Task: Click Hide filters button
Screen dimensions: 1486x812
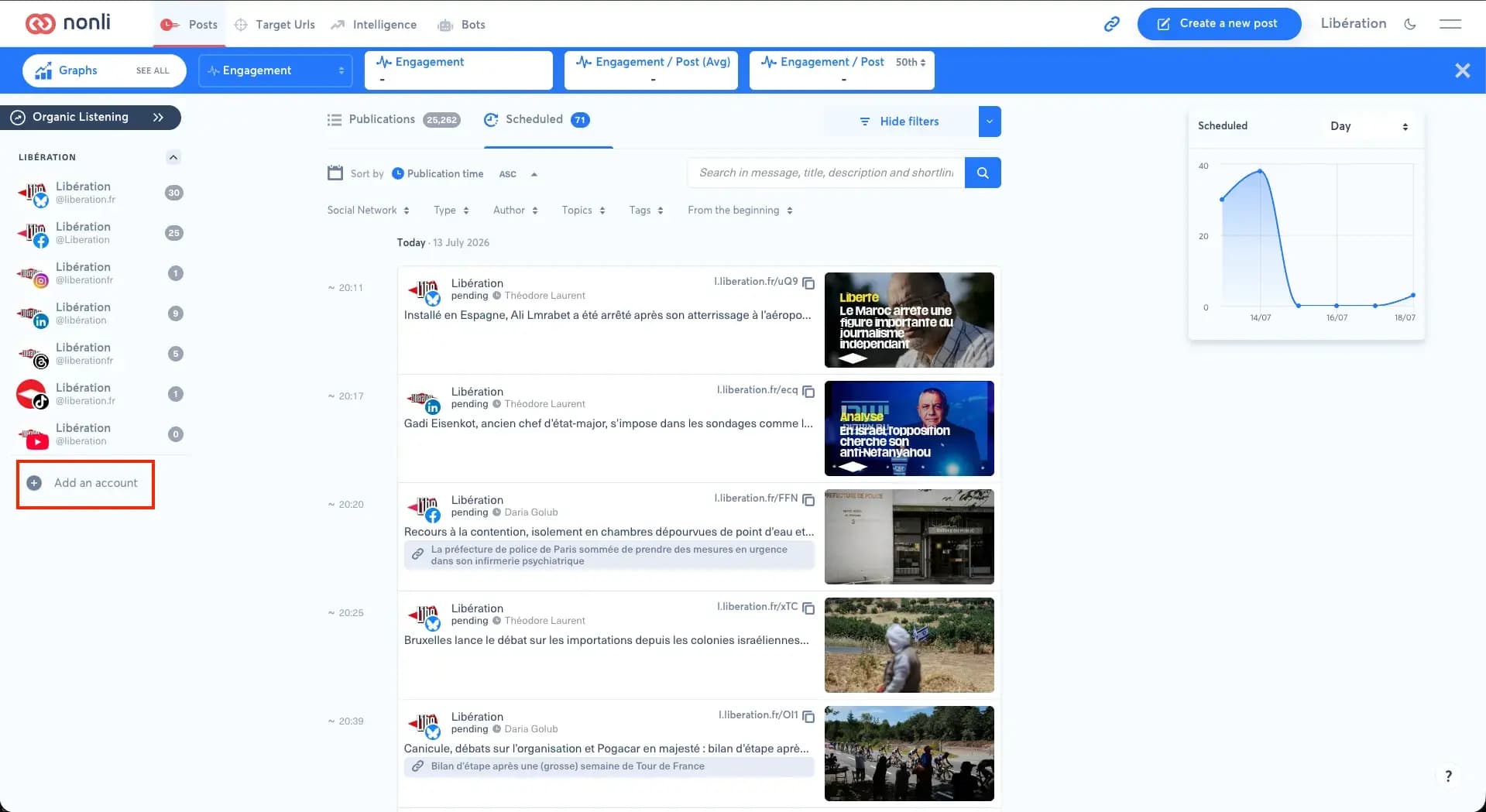Action: click(900, 122)
